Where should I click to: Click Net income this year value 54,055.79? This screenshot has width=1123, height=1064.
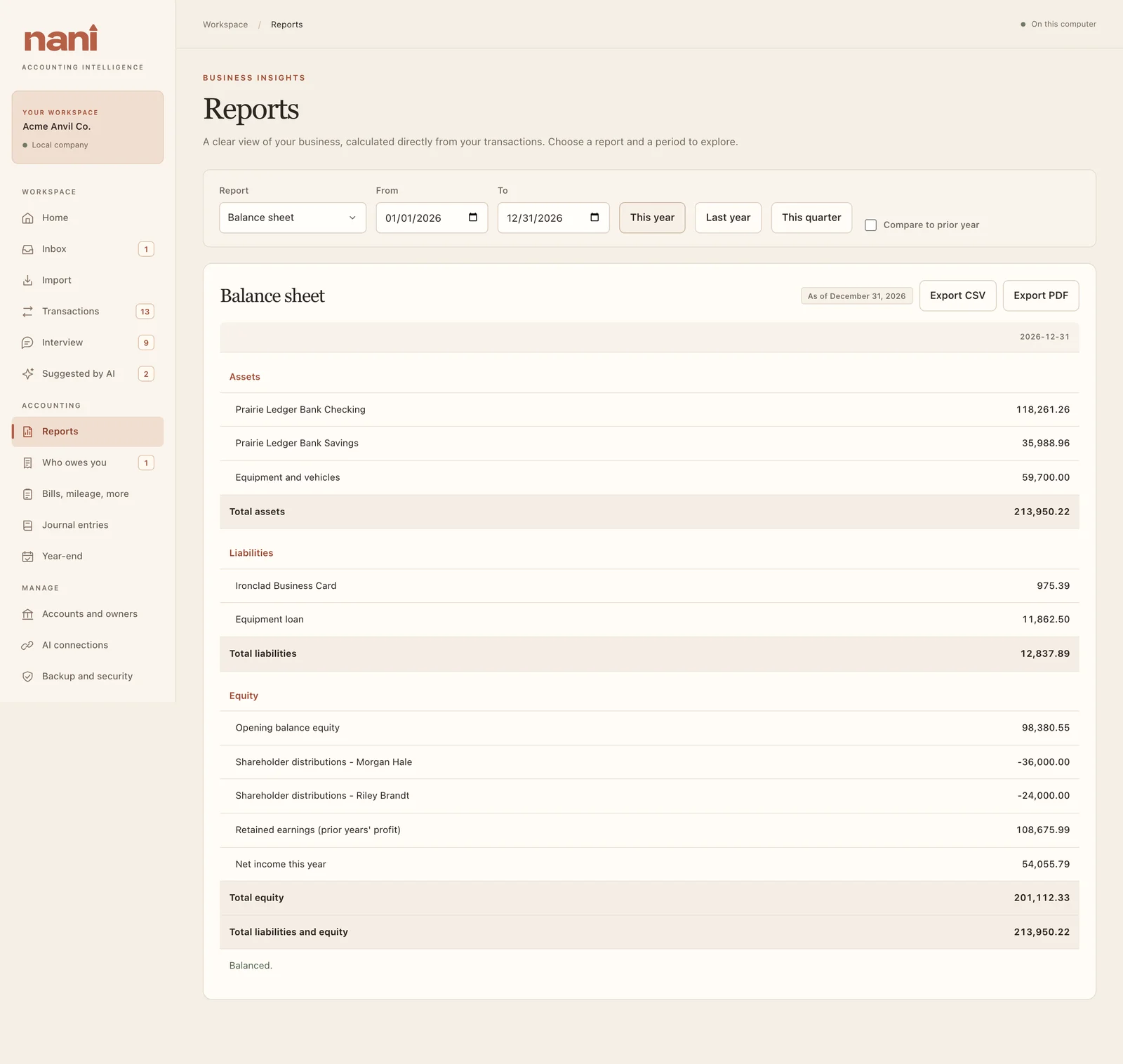click(x=1046, y=865)
